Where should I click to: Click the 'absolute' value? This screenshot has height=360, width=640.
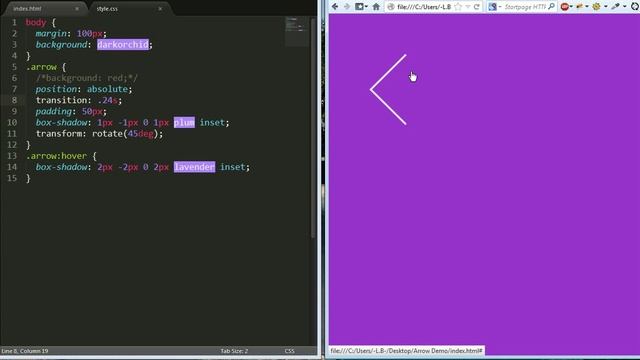point(107,89)
